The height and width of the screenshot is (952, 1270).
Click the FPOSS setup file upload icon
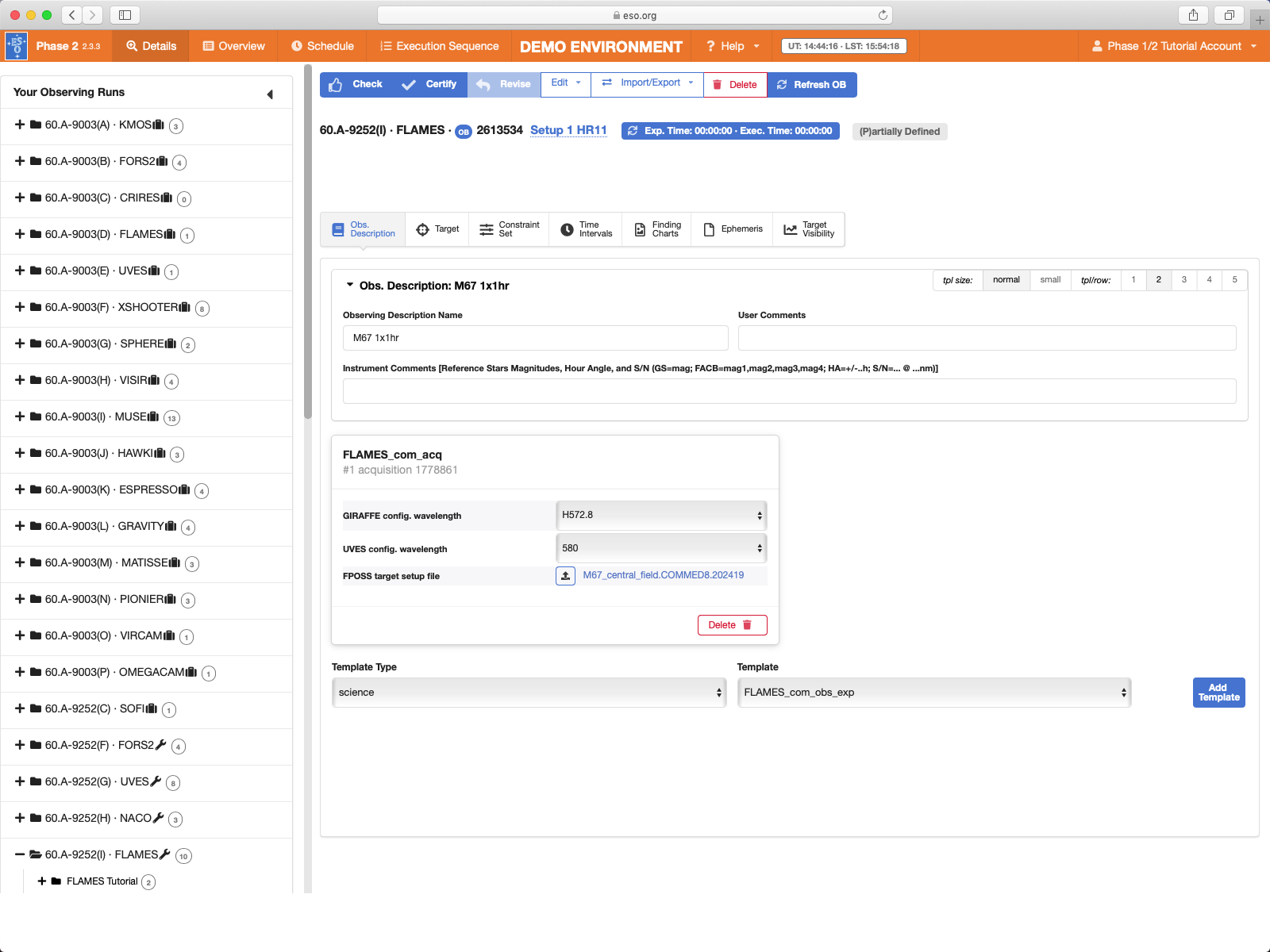click(x=565, y=576)
